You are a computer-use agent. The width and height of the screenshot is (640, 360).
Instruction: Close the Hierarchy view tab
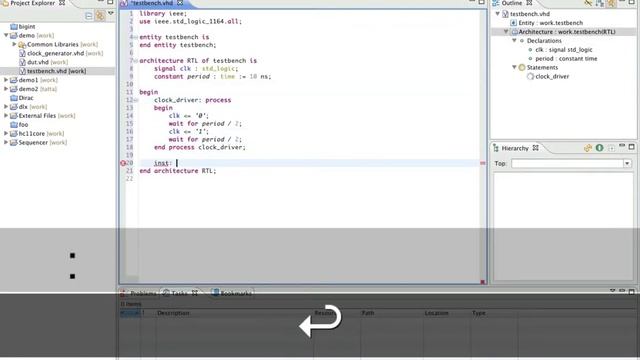tap(536, 148)
